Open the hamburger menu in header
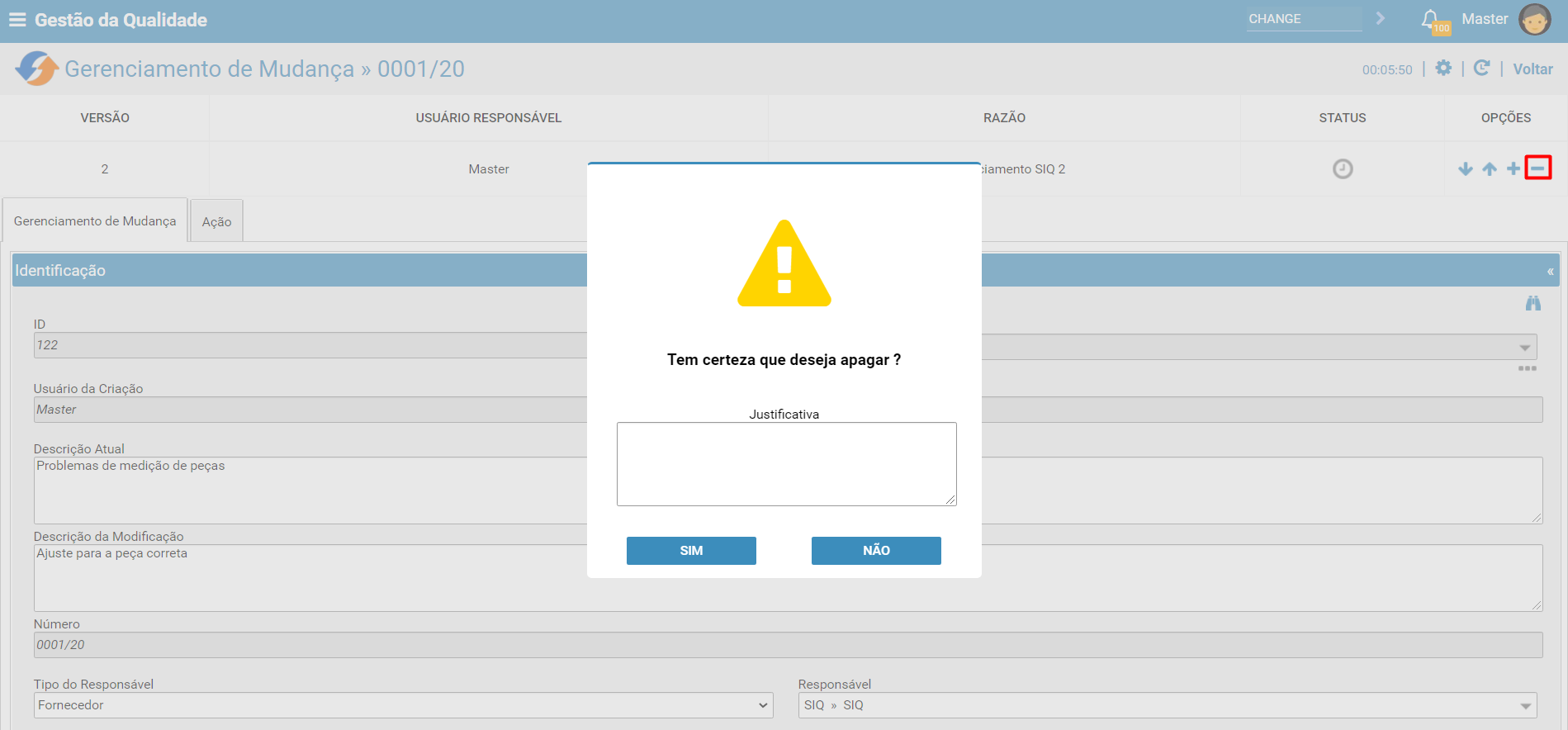Image resolution: width=1568 pixels, height=730 pixels. 17,20
